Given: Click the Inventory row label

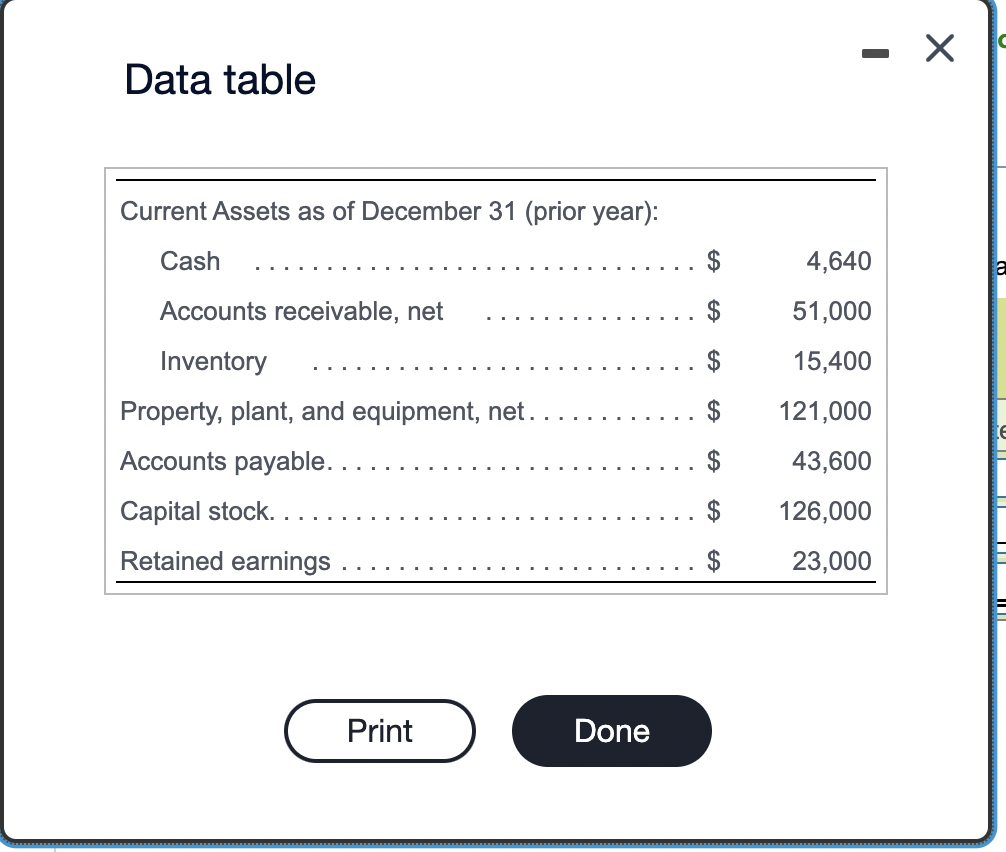Looking at the screenshot, I should (213, 361).
